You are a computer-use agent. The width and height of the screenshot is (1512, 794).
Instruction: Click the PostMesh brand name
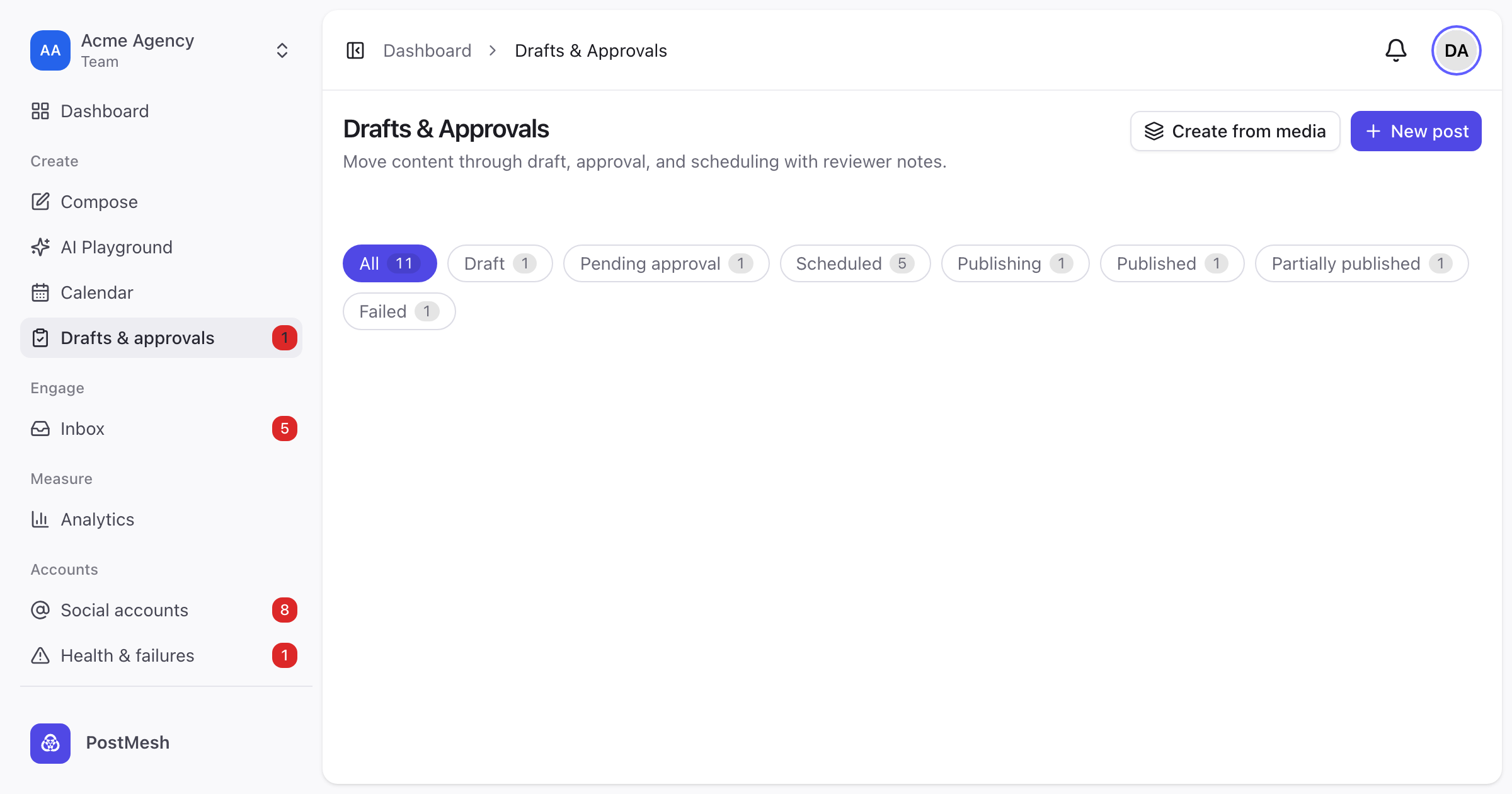click(128, 743)
